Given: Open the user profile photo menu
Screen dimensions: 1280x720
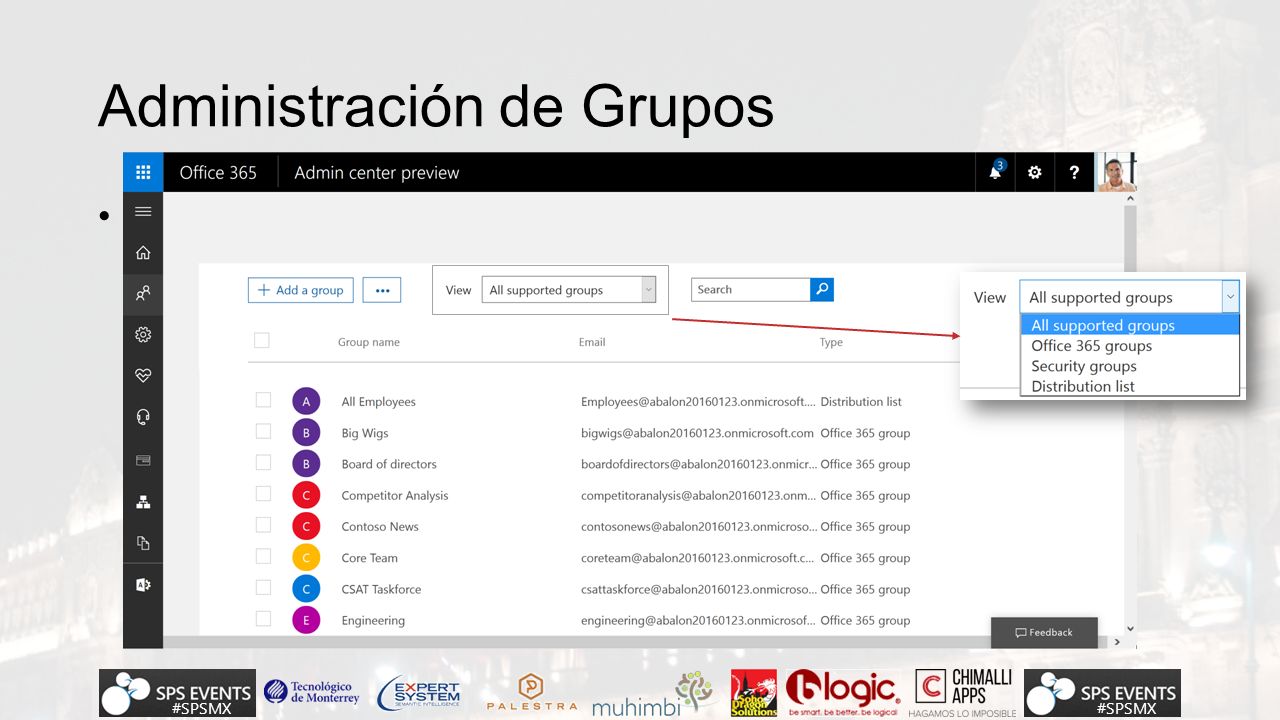Looking at the screenshot, I should click(1116, 172).
